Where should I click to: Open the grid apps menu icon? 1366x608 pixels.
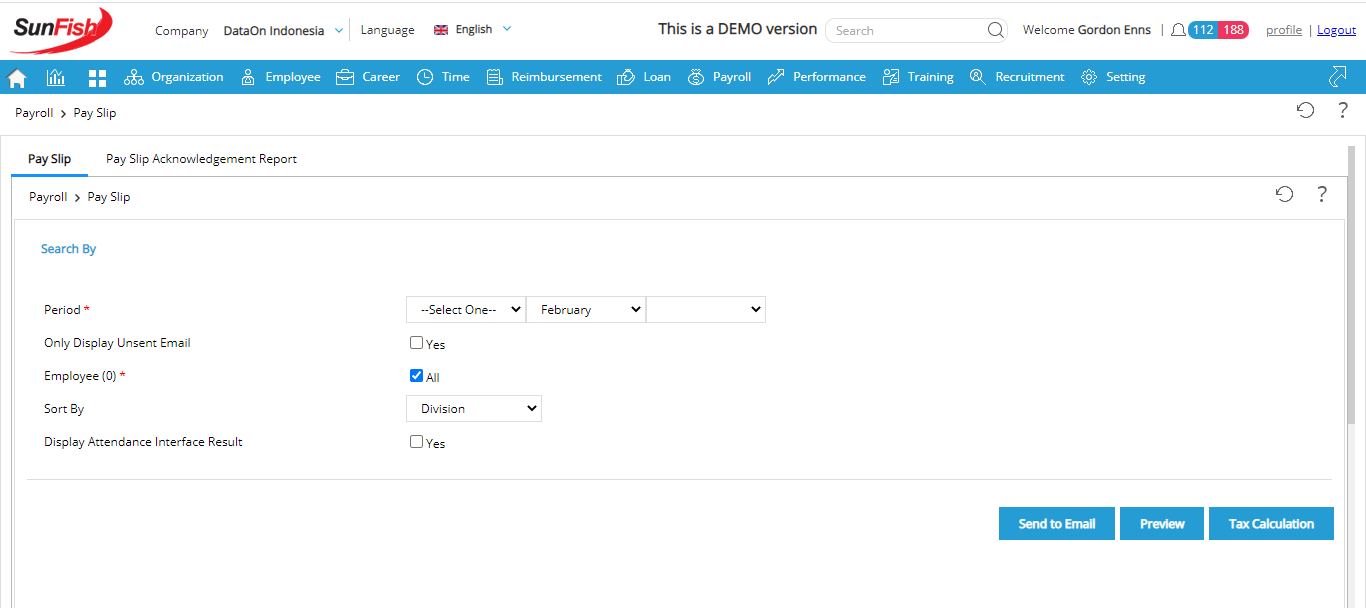coord(97,77)
